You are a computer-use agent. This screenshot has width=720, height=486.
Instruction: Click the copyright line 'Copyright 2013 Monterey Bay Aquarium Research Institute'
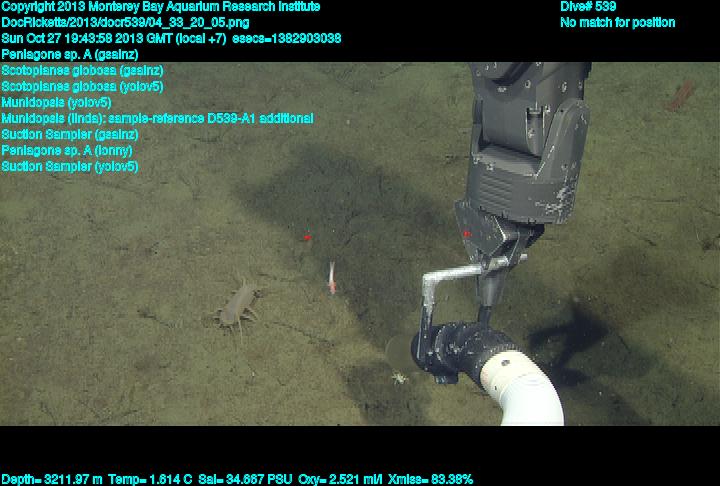click(161, 7)
